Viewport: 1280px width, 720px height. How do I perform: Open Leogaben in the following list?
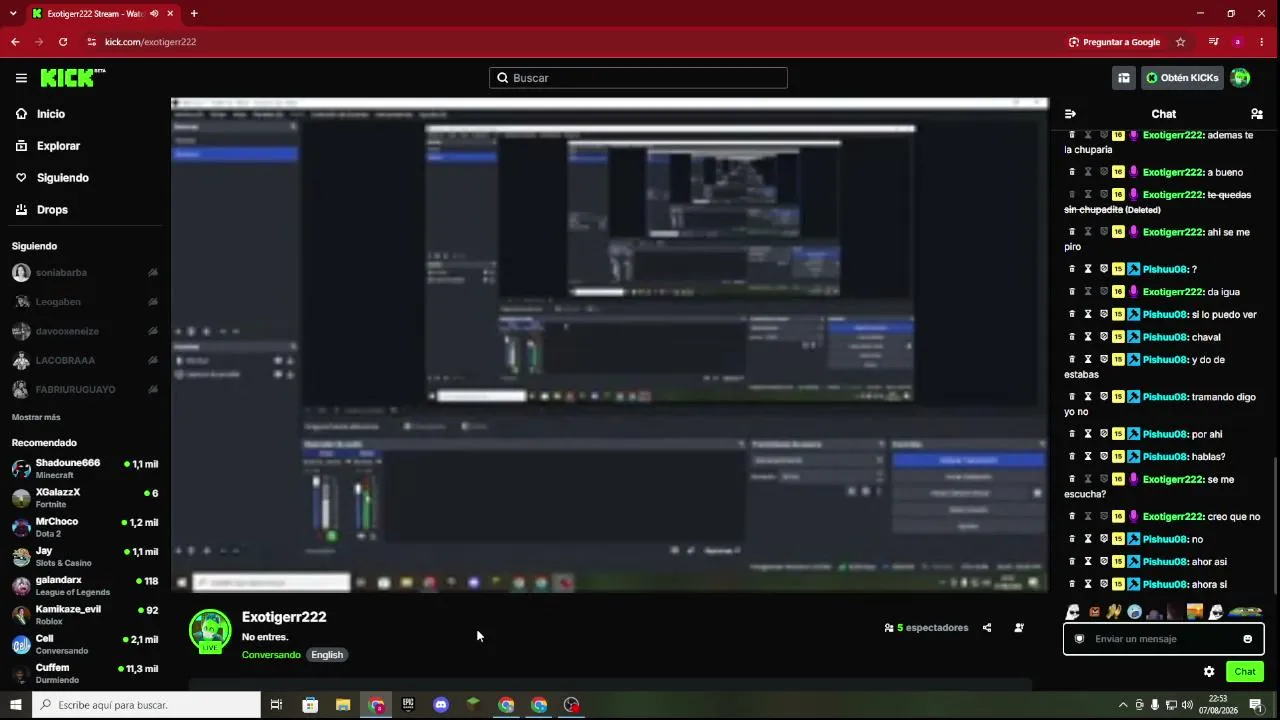85,302
